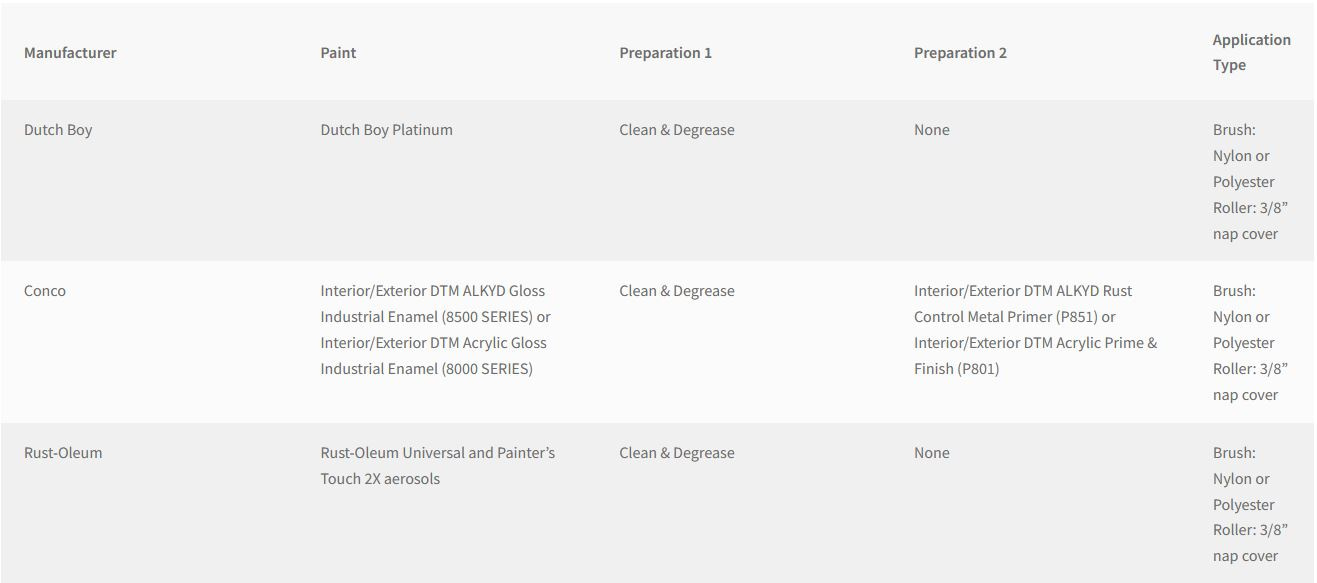1317x583 pixels.
Task: Click Preparation 2 None in Rust-Oleum row
Action: click(931, 453)
